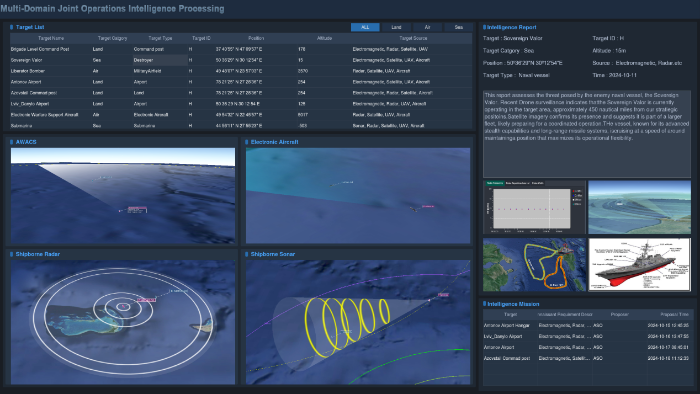Click the radar center marker in Shipborne Radar
Image resolution: width=700 pixels, height=394 pixels.
tap(124, 306)
